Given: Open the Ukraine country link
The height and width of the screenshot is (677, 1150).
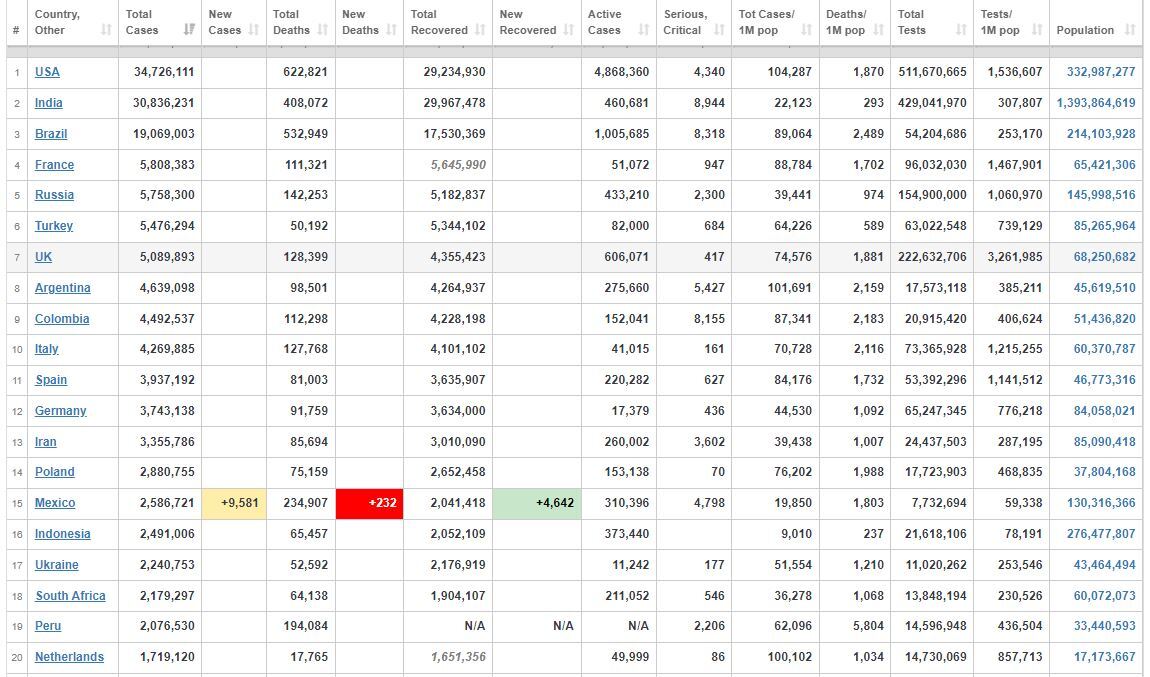Looking at the screenshot, I should 56,564.
